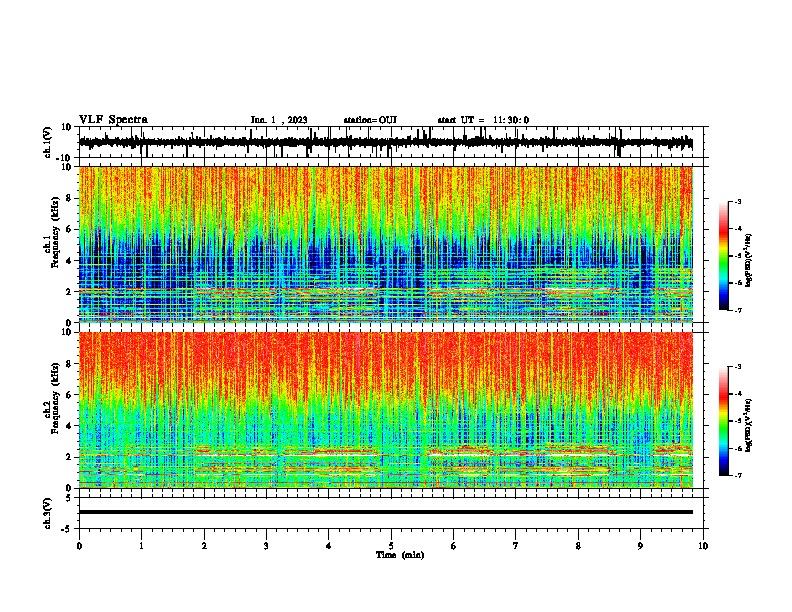
Task: Click the '-5' tick on ch.3 voltage axis
Action: [x=67, y=529]
